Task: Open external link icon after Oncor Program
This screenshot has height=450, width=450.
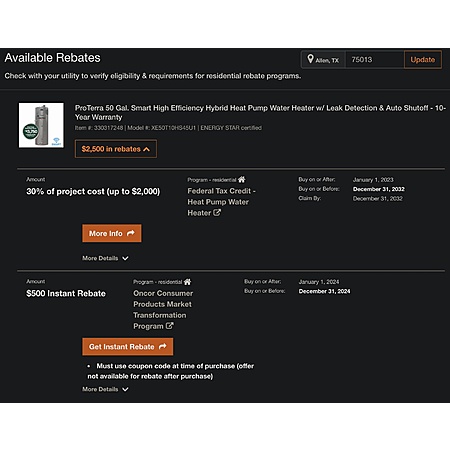Action: pos(170,326)
